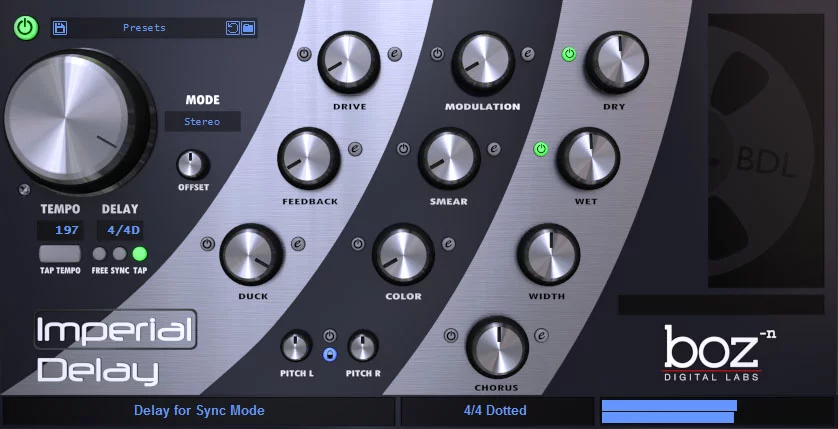Click the Boz Digital Labs logo
This screenshot has width=838, height=429.
[717, 354]
